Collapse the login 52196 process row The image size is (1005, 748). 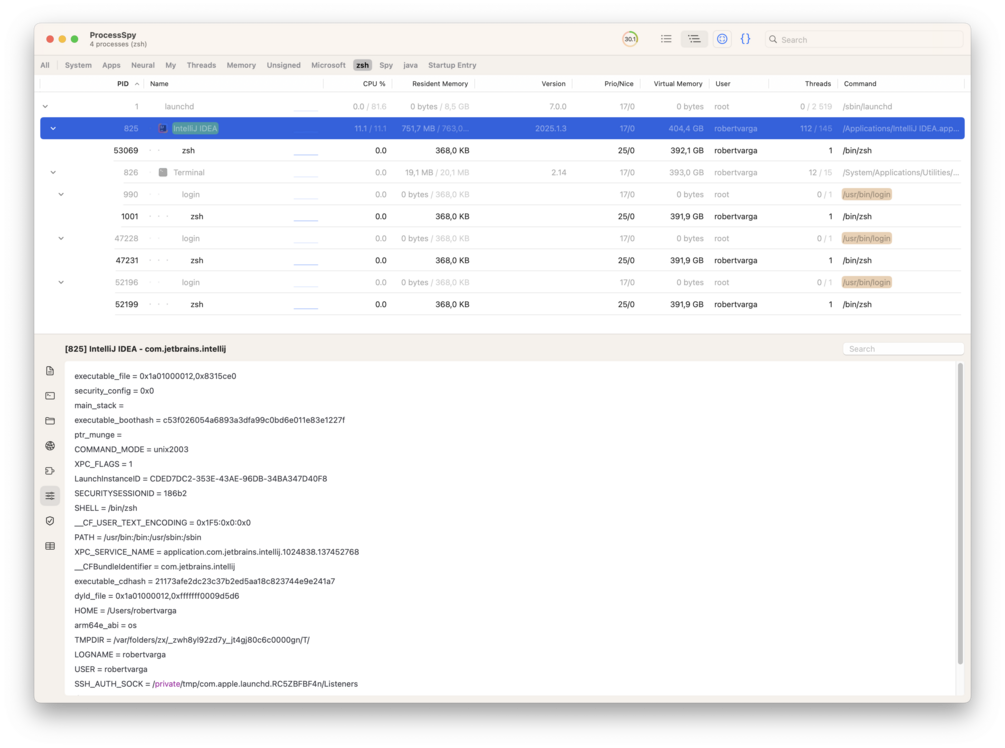[x=61, y=283]
